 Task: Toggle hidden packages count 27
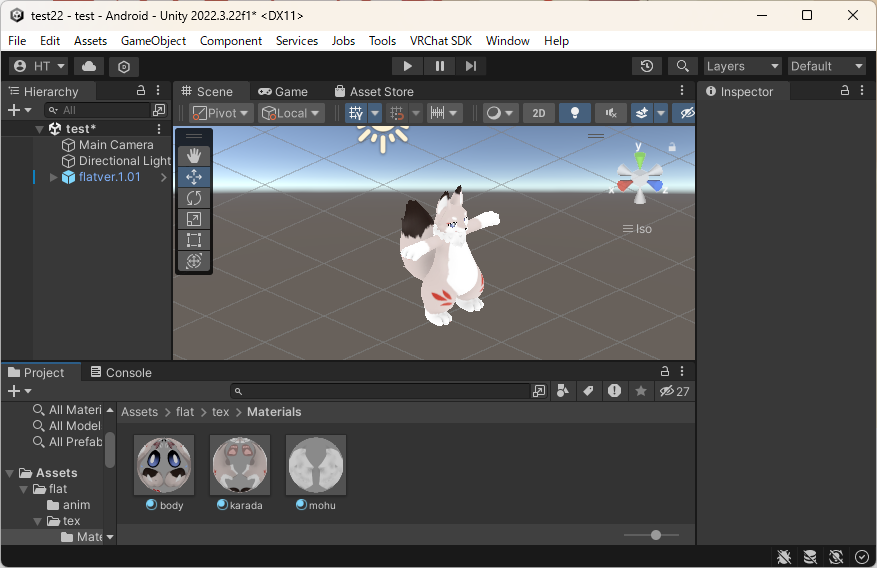pyautogui.click(x=674, y=391)
